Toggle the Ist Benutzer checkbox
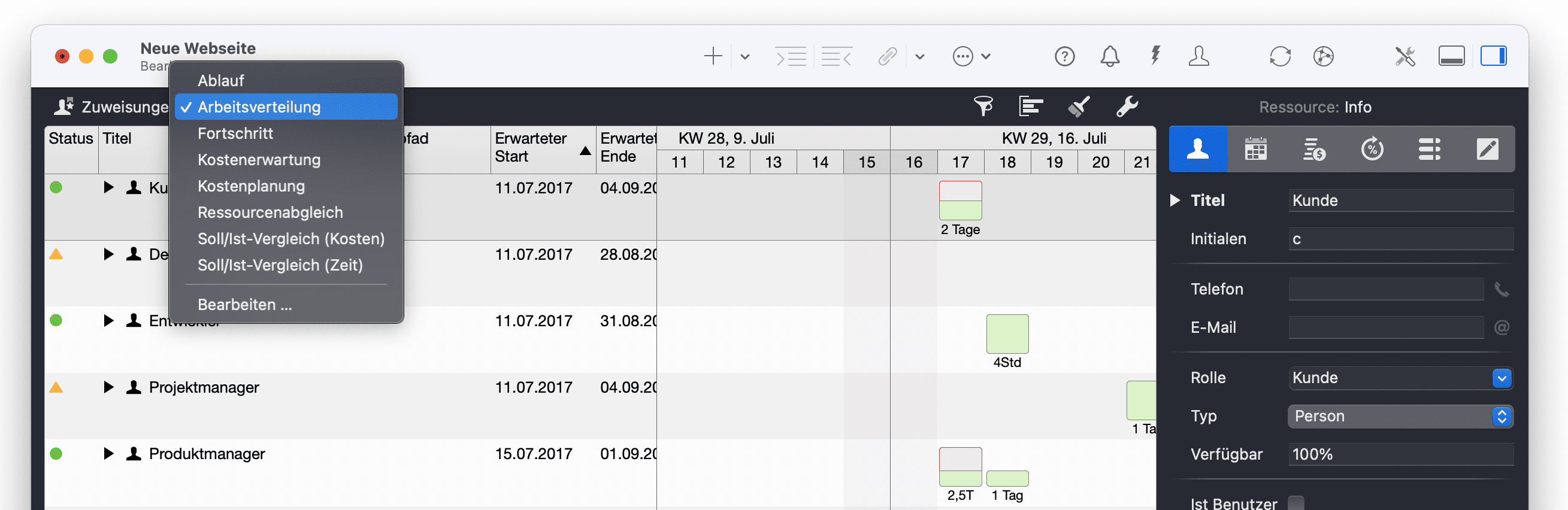 tap(1296, 503)
